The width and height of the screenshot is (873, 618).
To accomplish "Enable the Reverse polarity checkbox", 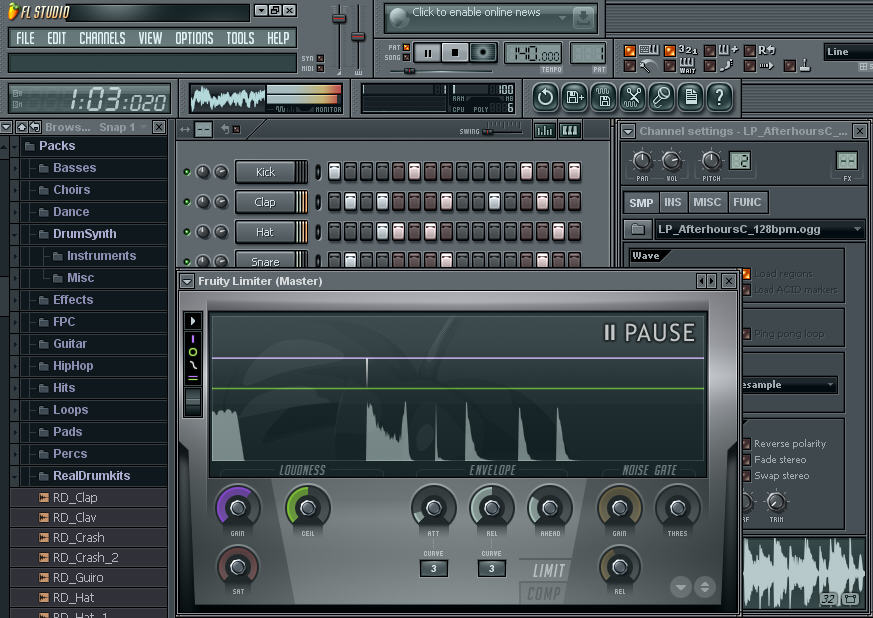I will (x=746, y=444).
